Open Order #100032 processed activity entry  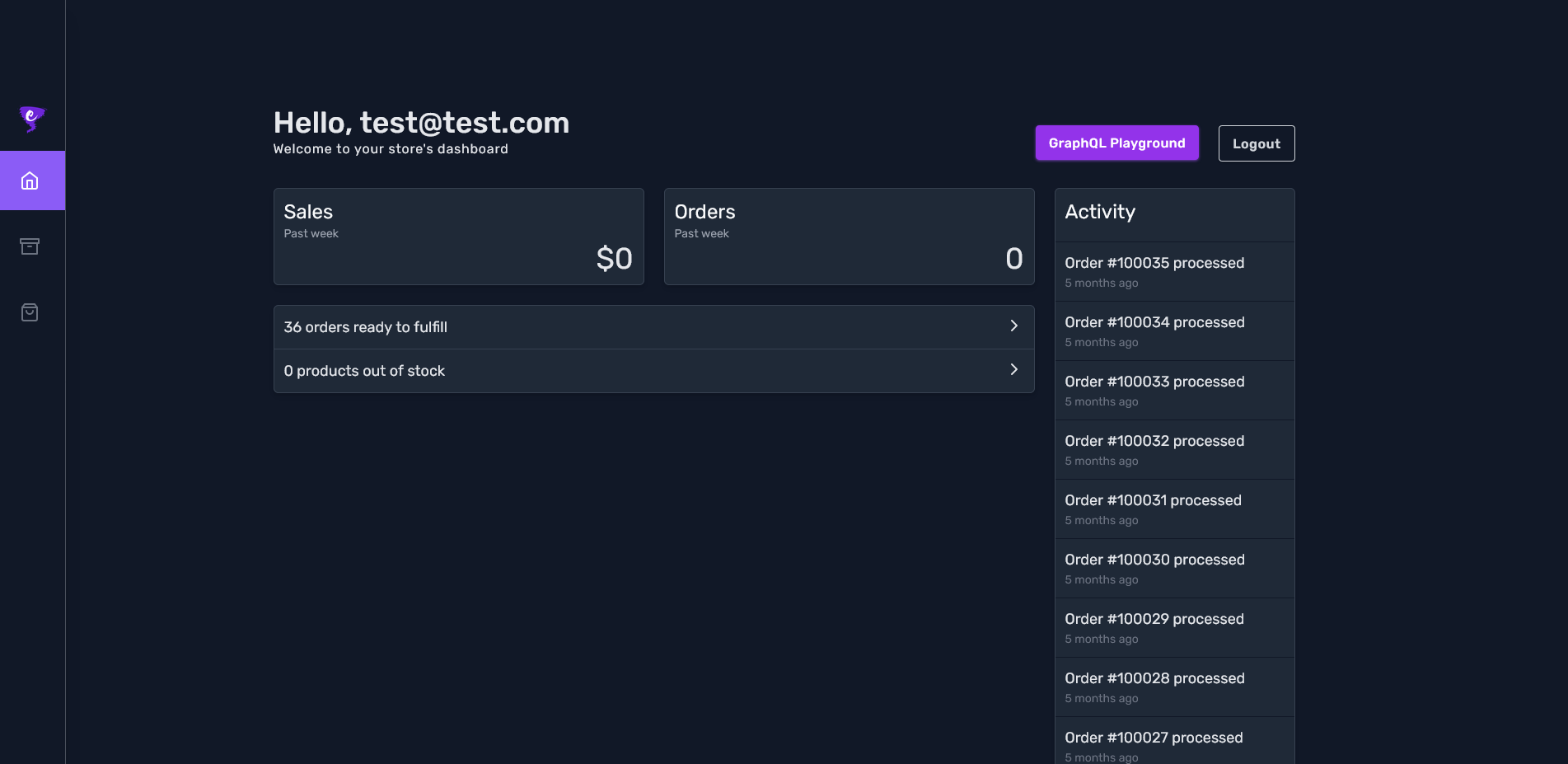(x=1174, y=450)
